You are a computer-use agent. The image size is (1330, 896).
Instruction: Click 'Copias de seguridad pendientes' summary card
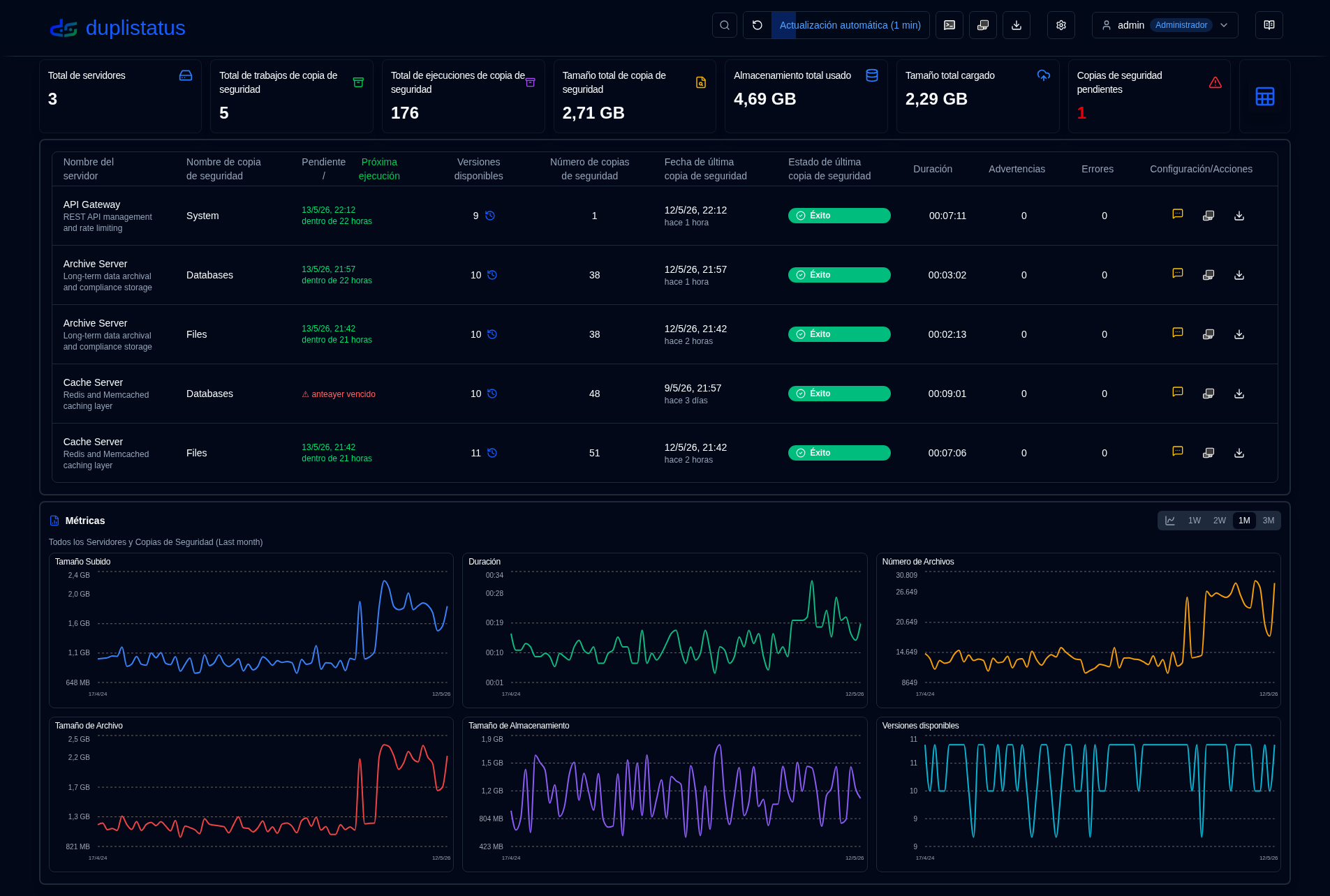(x=1149, y=96)
